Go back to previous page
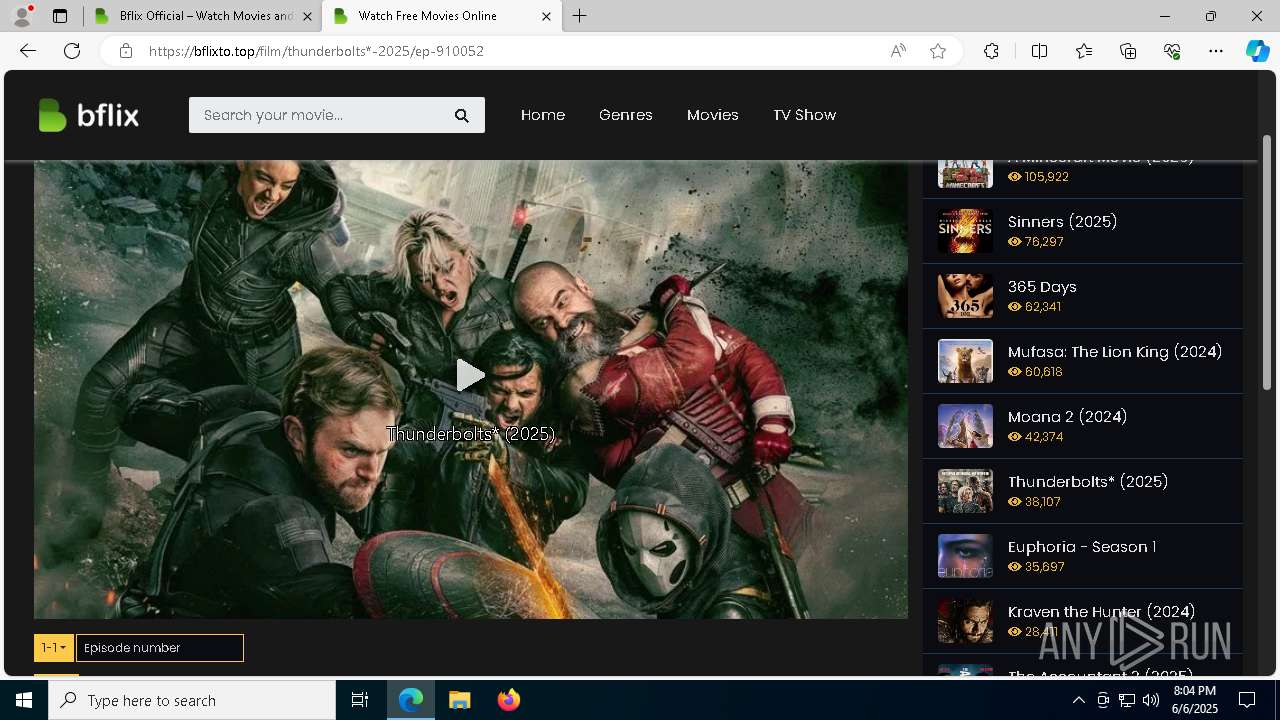 (28, 51)
